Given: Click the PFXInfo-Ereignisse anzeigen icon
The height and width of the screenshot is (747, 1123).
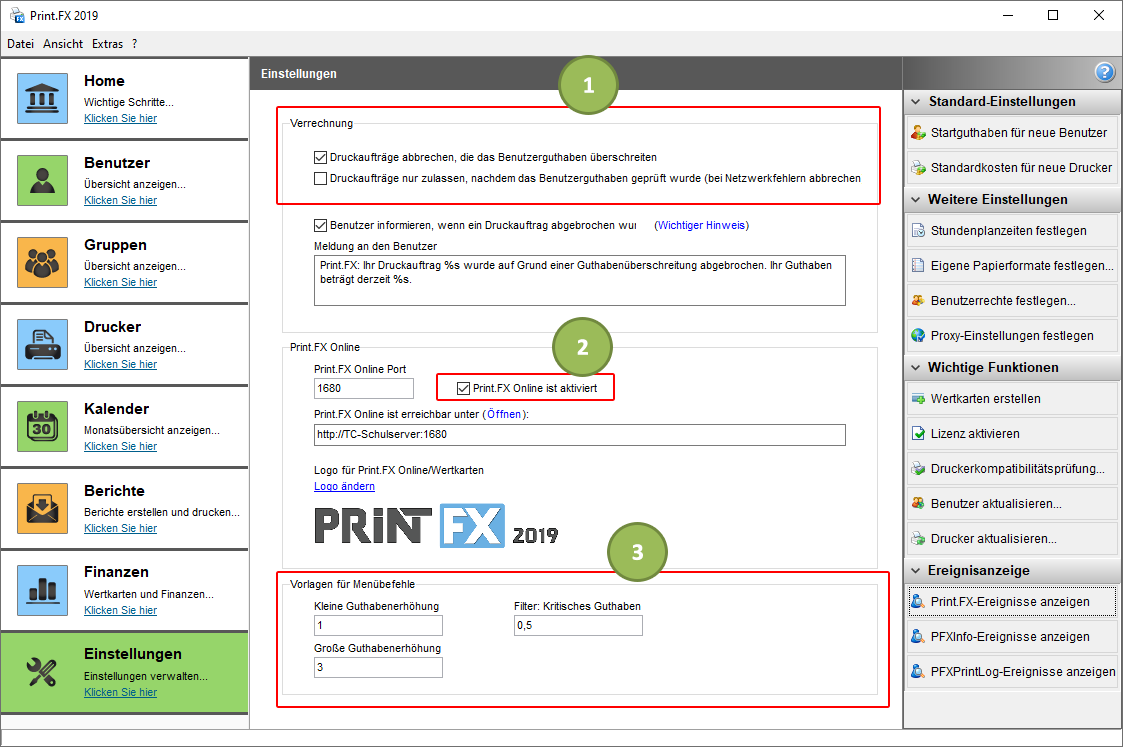Looking at the screenshot, I should [x=918, y=637].
